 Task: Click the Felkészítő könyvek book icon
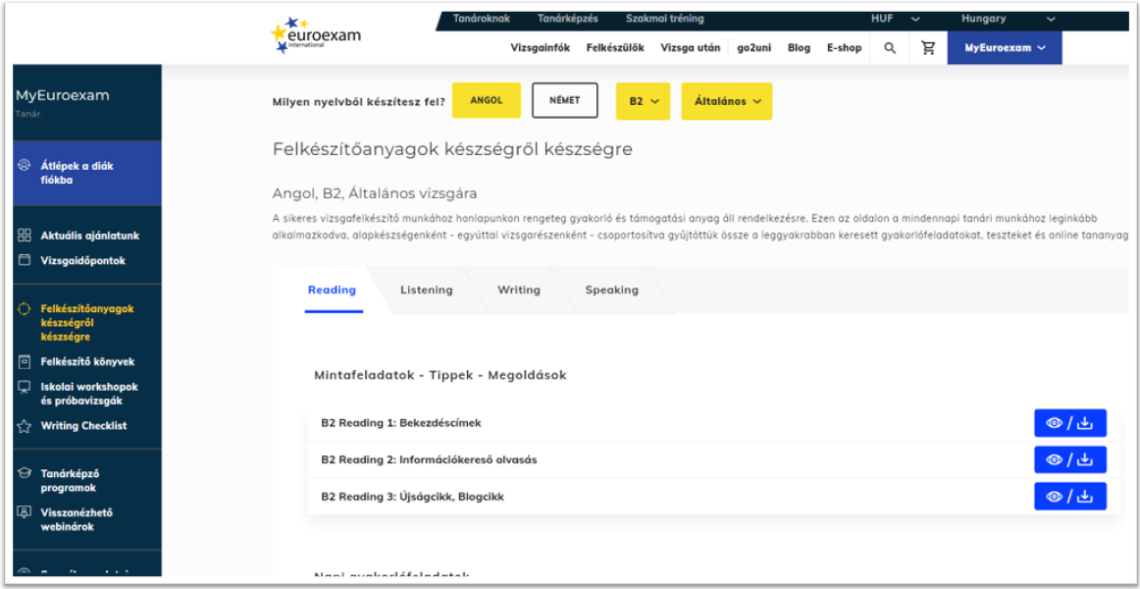tap(25, 361)
